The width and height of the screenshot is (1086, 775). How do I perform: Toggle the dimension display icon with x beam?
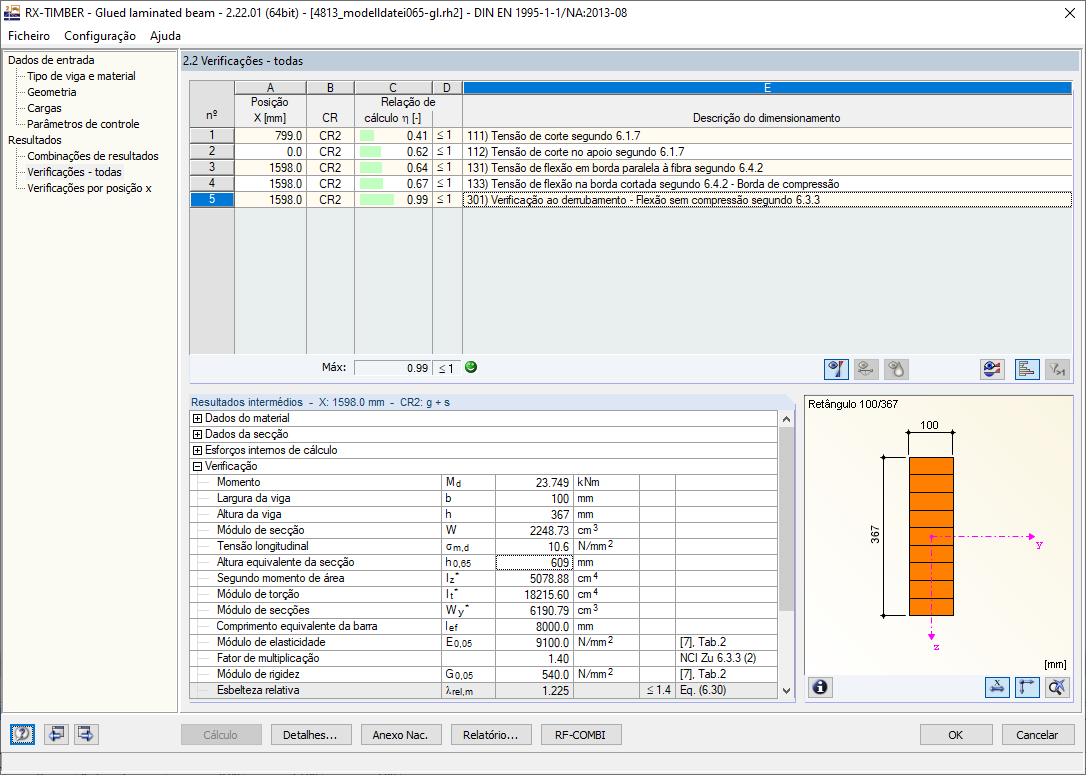click(997, 687)
